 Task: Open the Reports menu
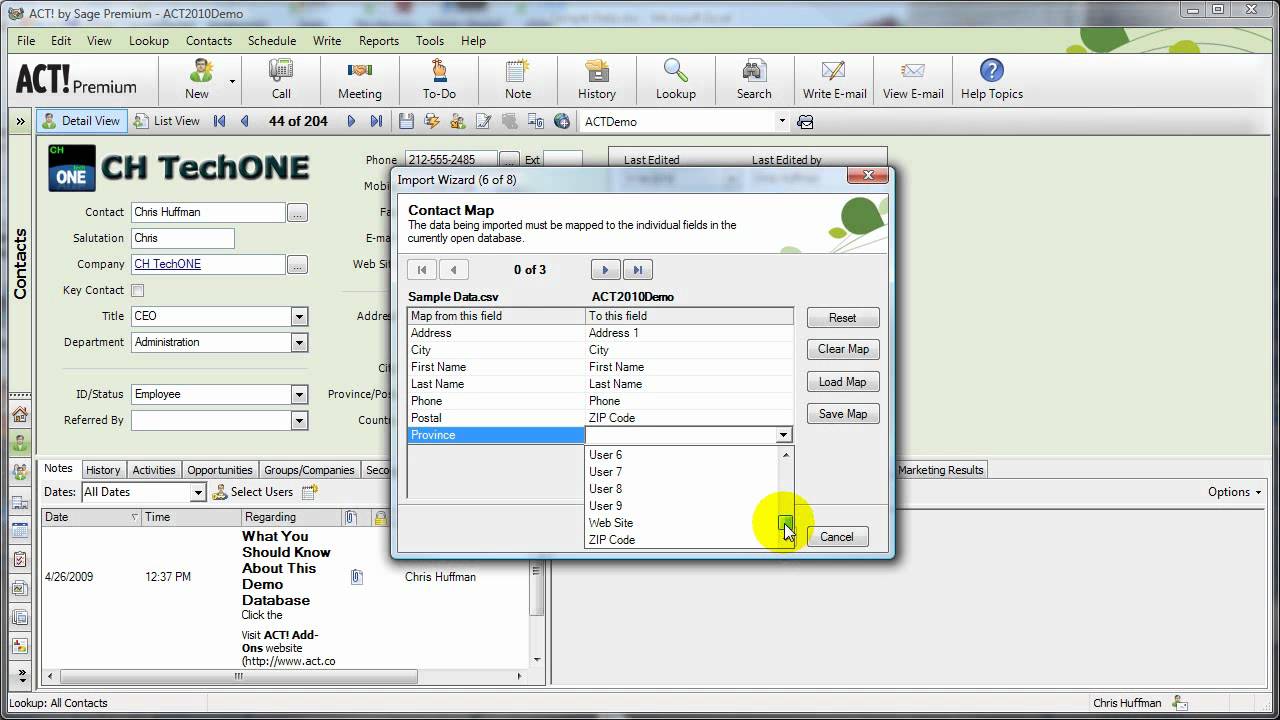click(x=379, y=41)
